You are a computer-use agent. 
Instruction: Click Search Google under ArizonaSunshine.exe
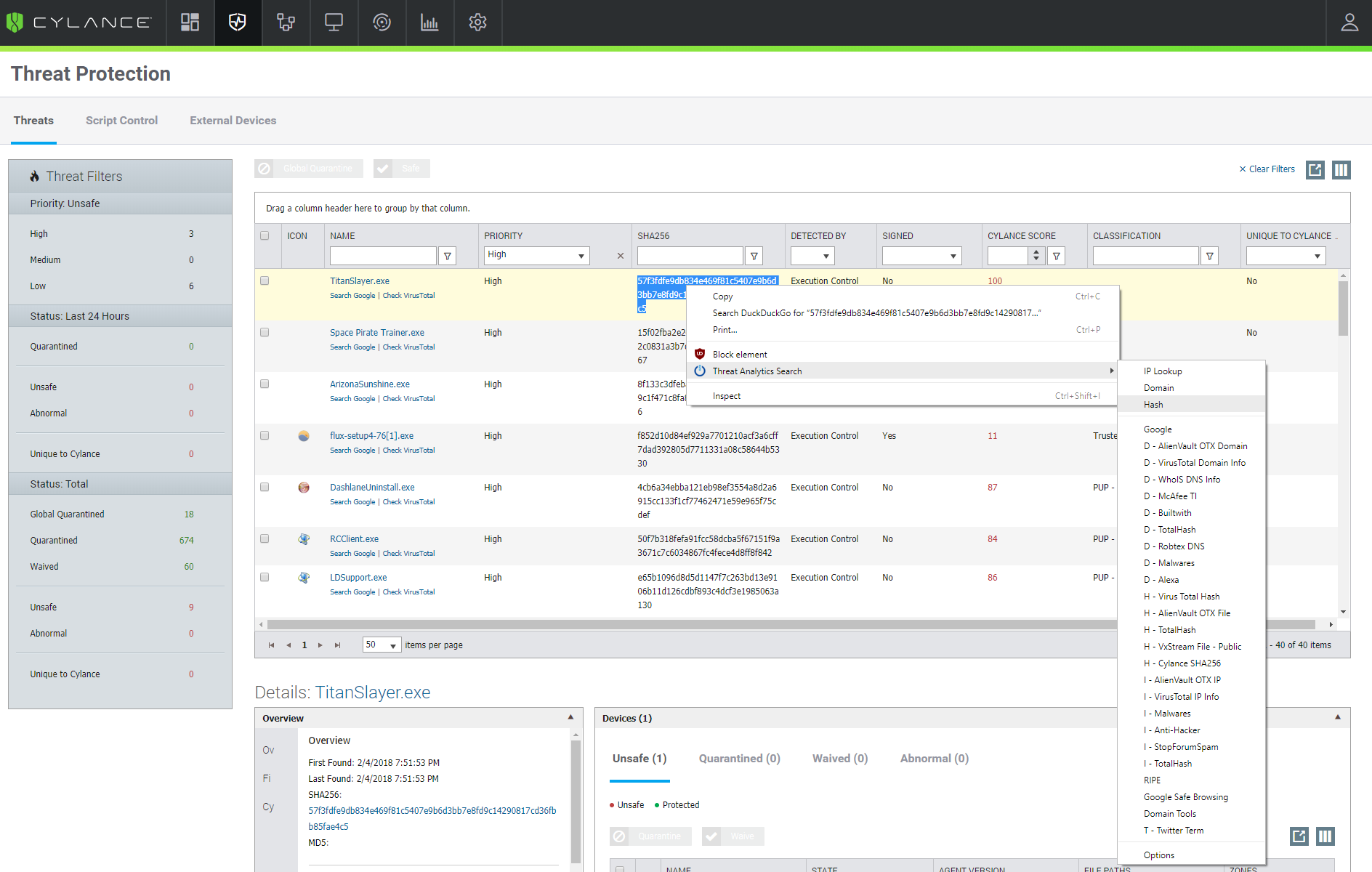(352, 399)
